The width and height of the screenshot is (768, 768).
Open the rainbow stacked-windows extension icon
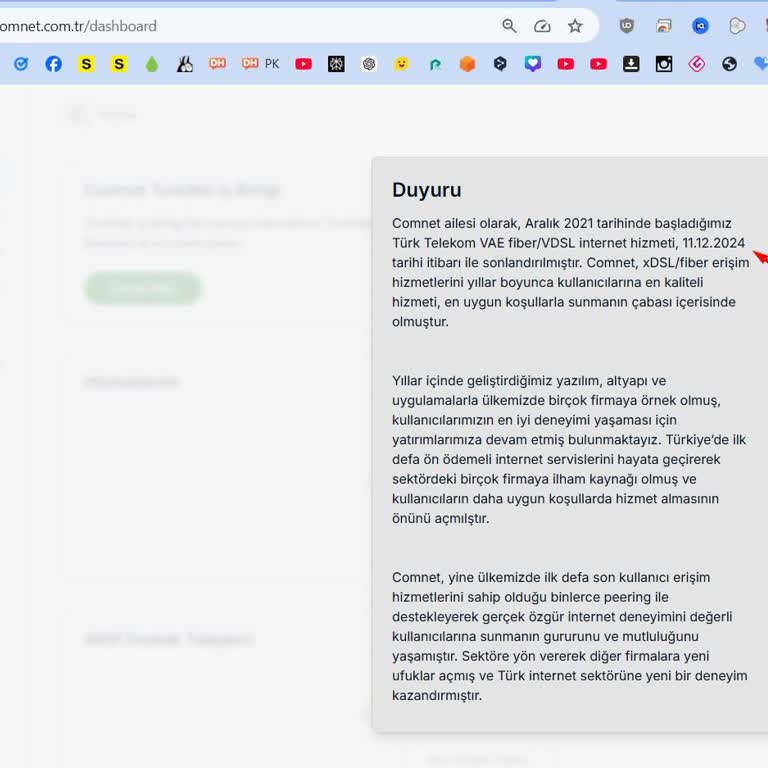click(664, 26)
